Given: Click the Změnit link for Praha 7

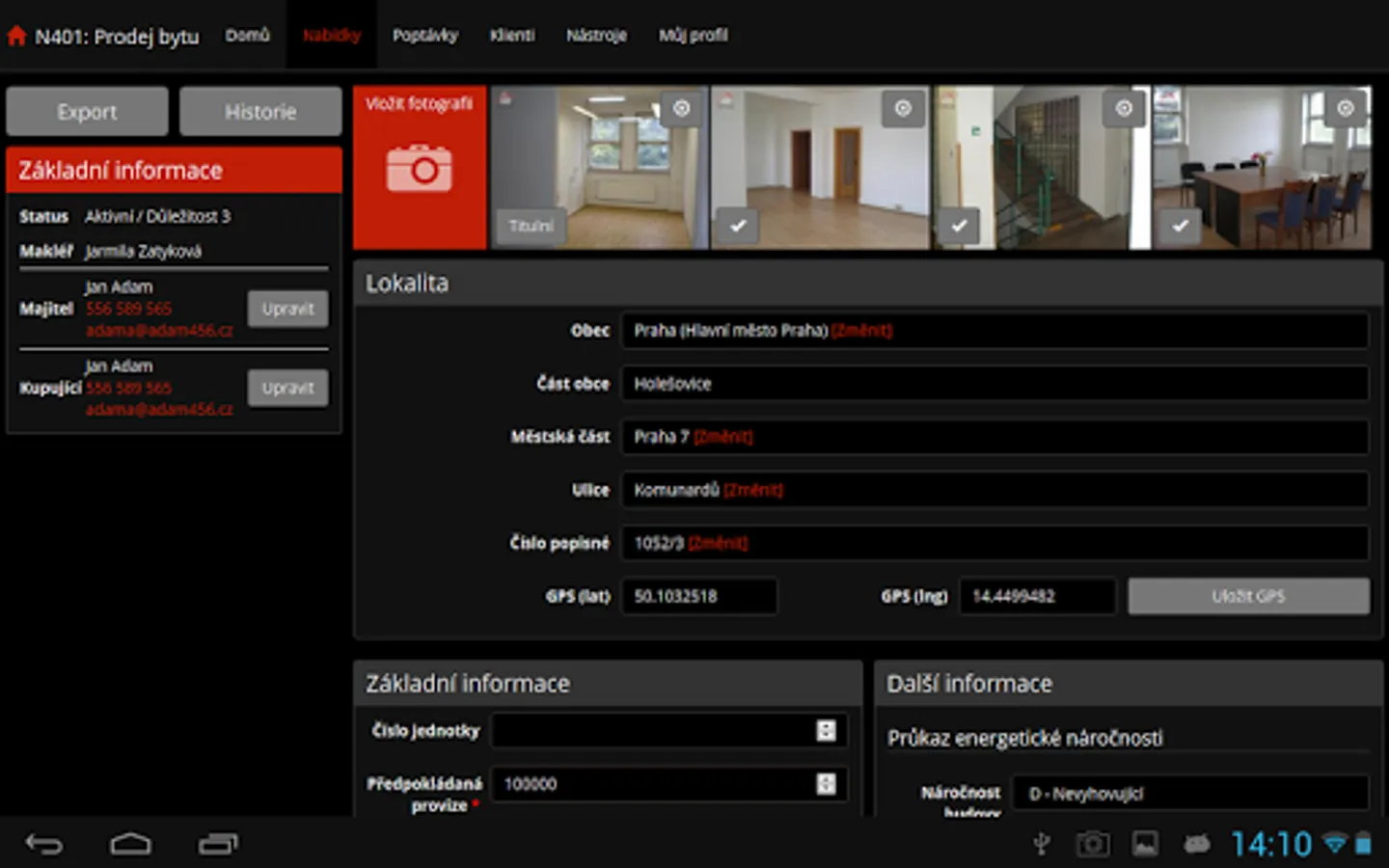Looking at the screenshot, I should click(722, 437).
